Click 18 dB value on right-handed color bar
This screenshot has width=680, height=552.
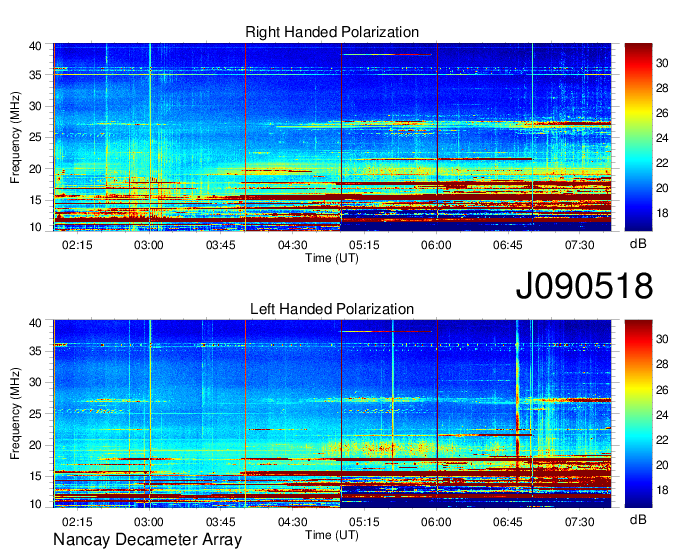click(x=662, y=213)
